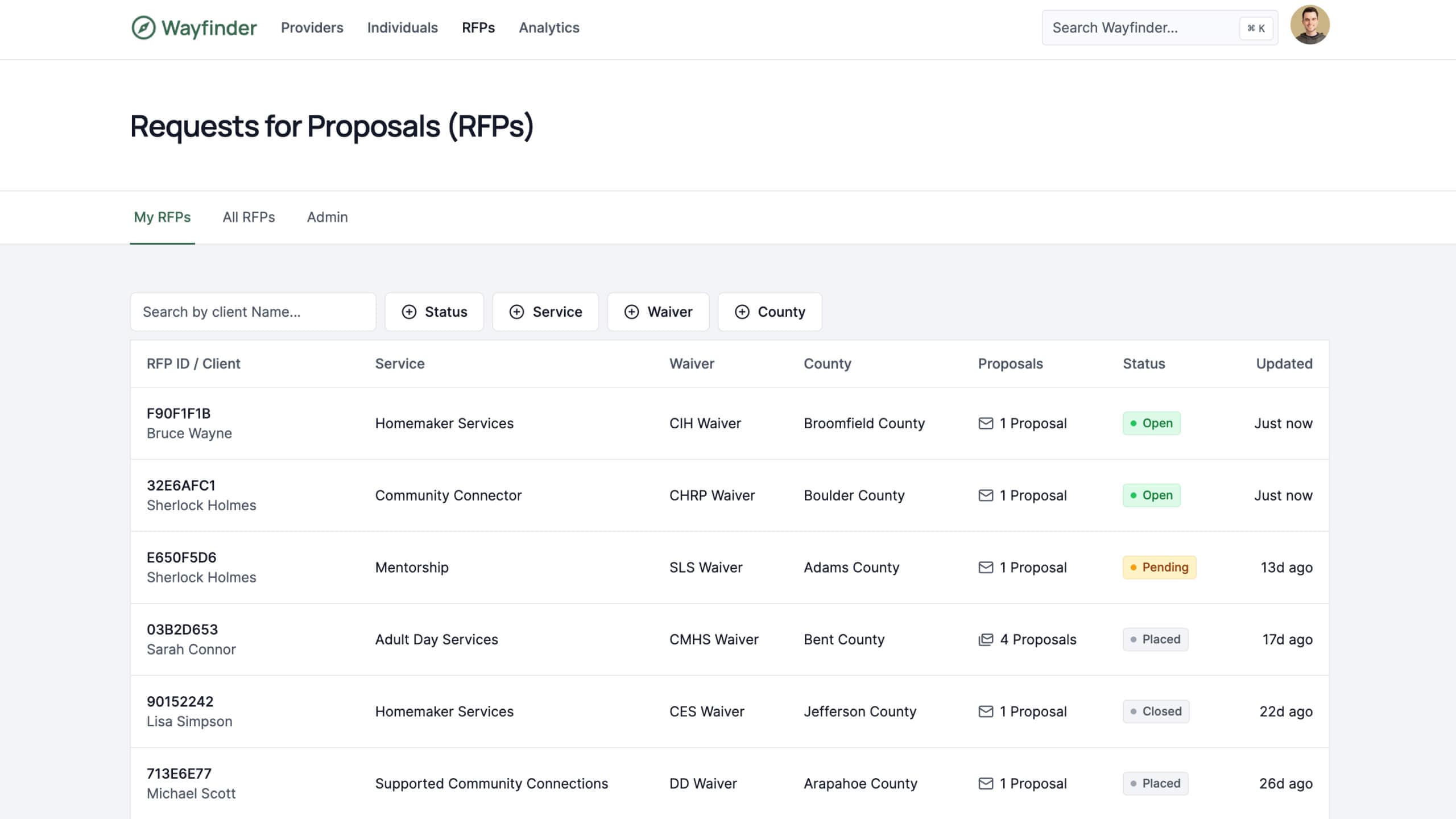Image resolution: width=1456 pixels, height=819 pixels.
Task: Click the multiple-proposals envelope icon for Sarah Connor
Action: pos(986,639)
